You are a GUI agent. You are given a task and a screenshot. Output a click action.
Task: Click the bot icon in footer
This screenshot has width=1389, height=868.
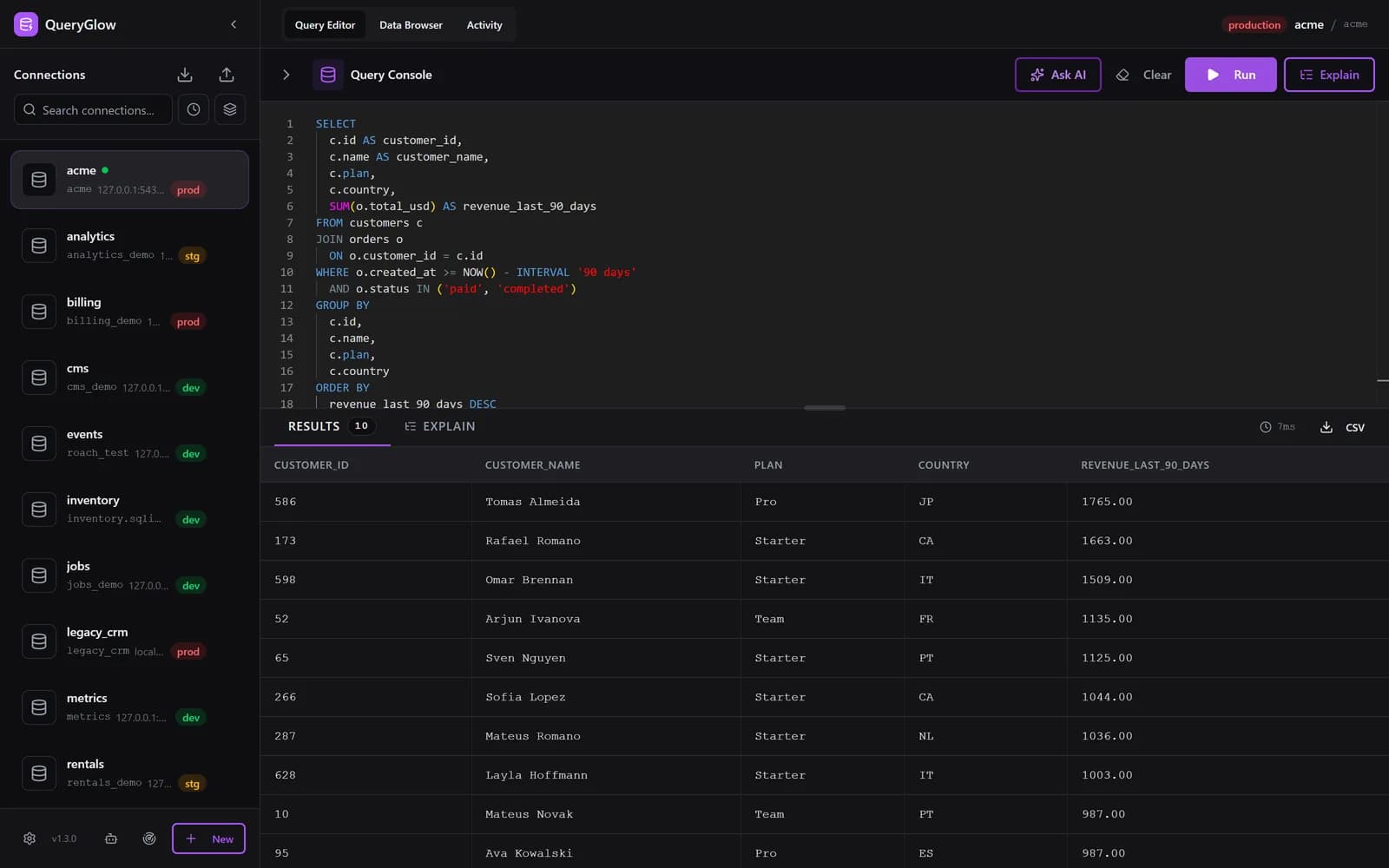click(x=111, y=838)
